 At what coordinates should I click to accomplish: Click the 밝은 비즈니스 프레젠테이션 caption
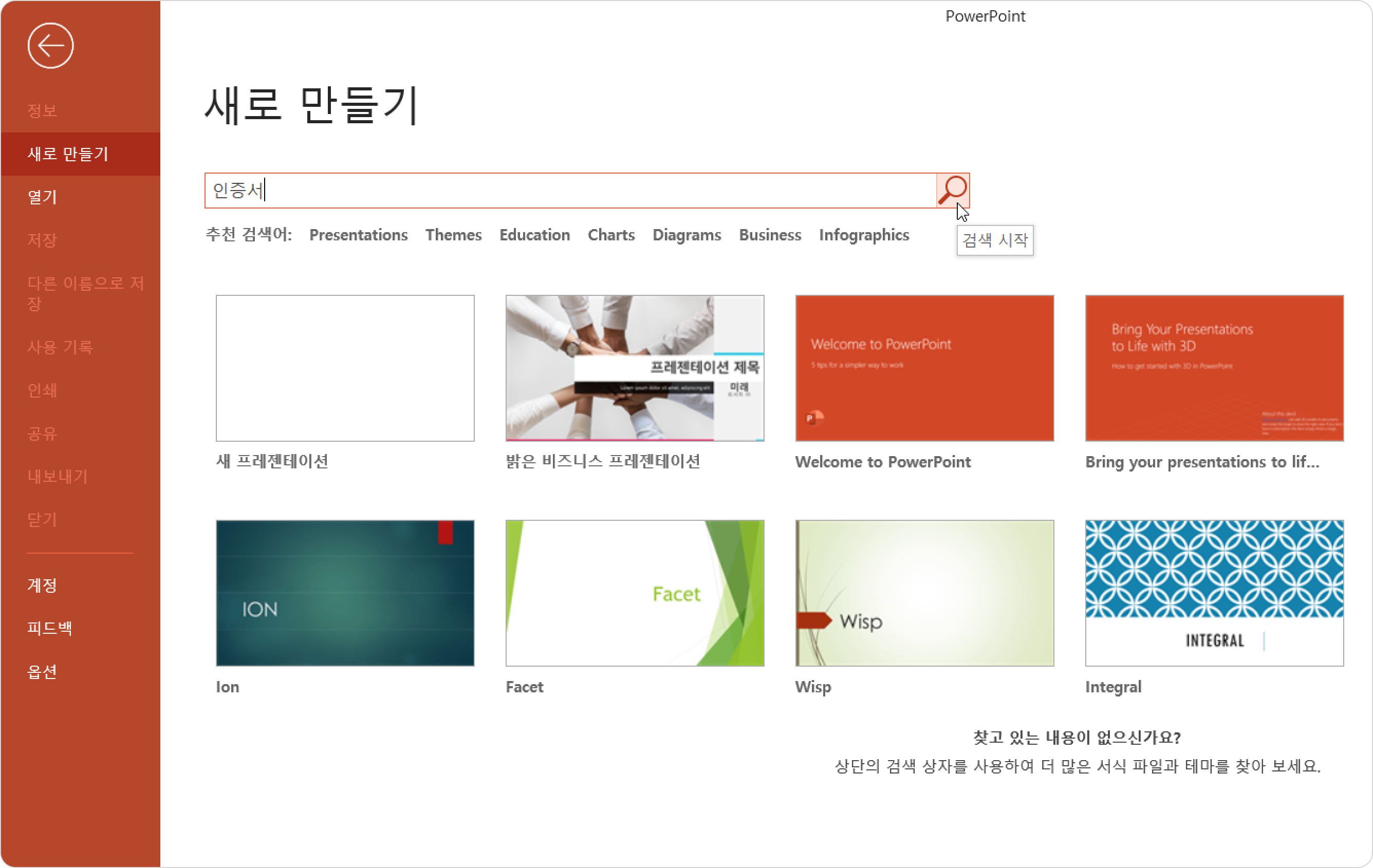point(603,462)
